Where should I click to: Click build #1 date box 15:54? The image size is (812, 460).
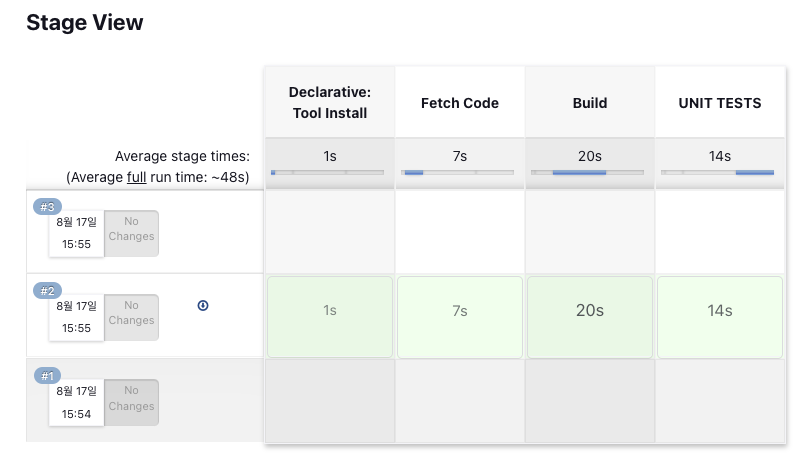click(77, 402)
